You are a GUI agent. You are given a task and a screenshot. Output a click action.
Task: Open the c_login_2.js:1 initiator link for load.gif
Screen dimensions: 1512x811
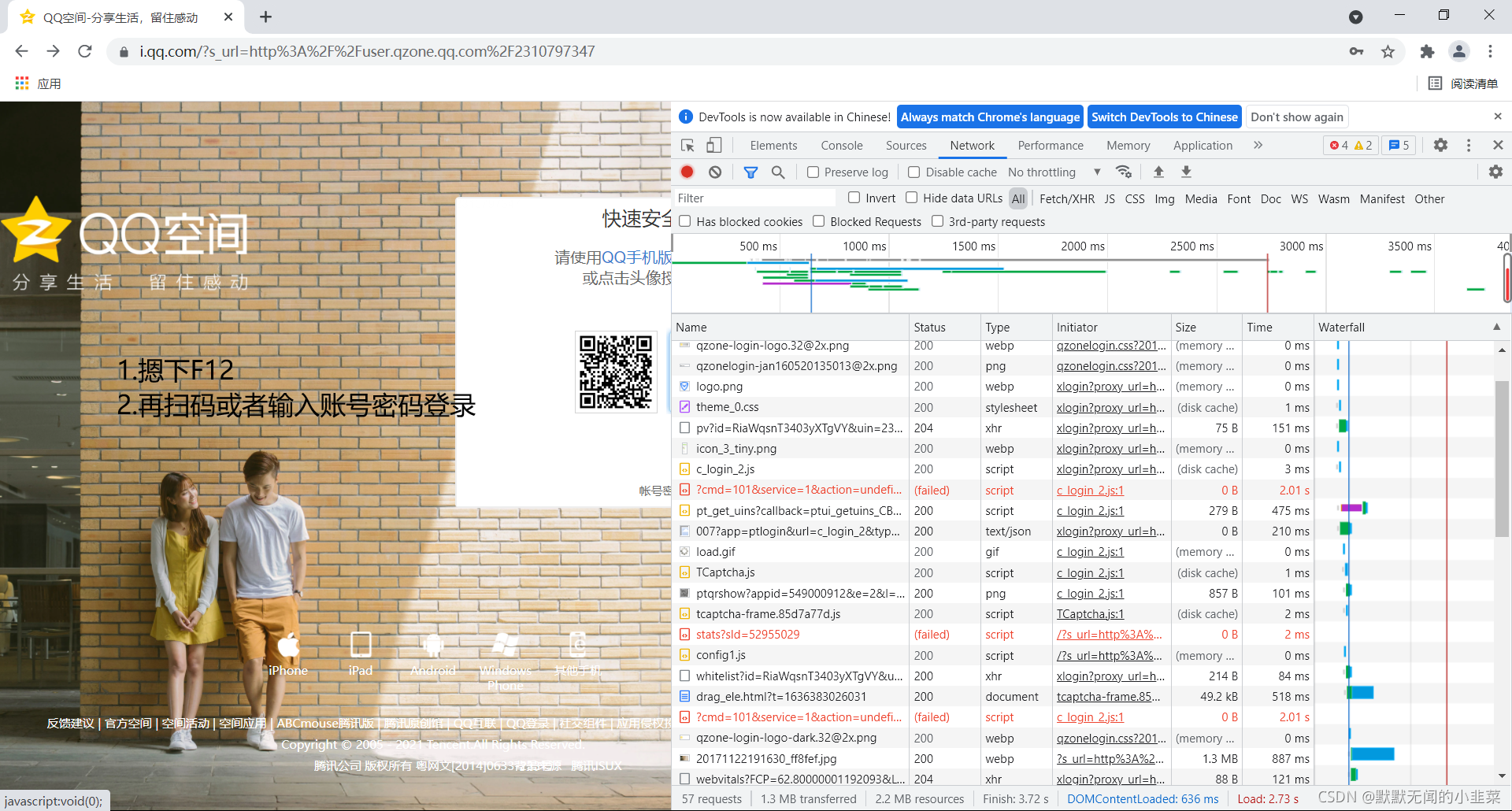pyautogui.click(x=1090, y=552)
